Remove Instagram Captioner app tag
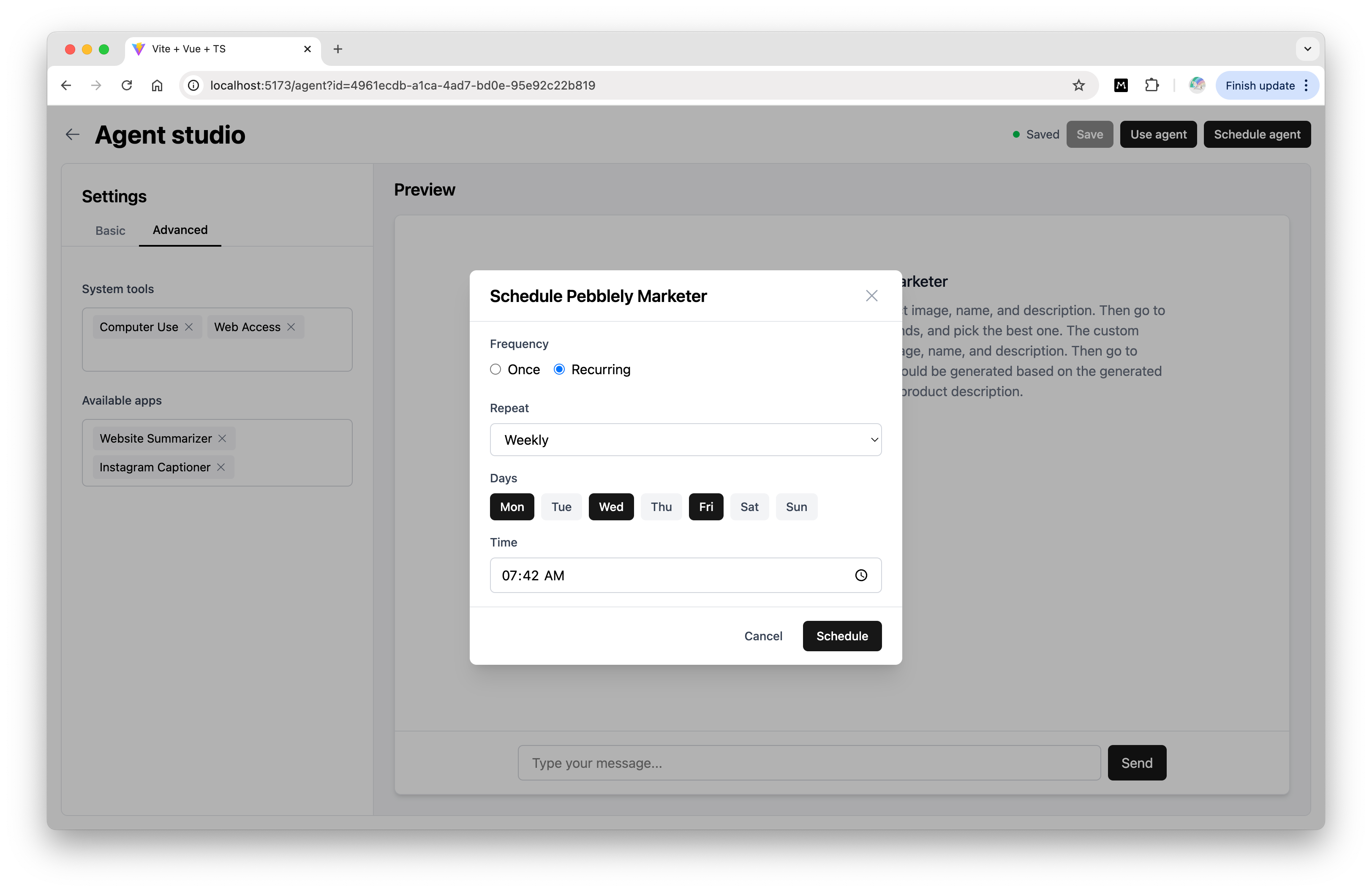 click(221, 467)
